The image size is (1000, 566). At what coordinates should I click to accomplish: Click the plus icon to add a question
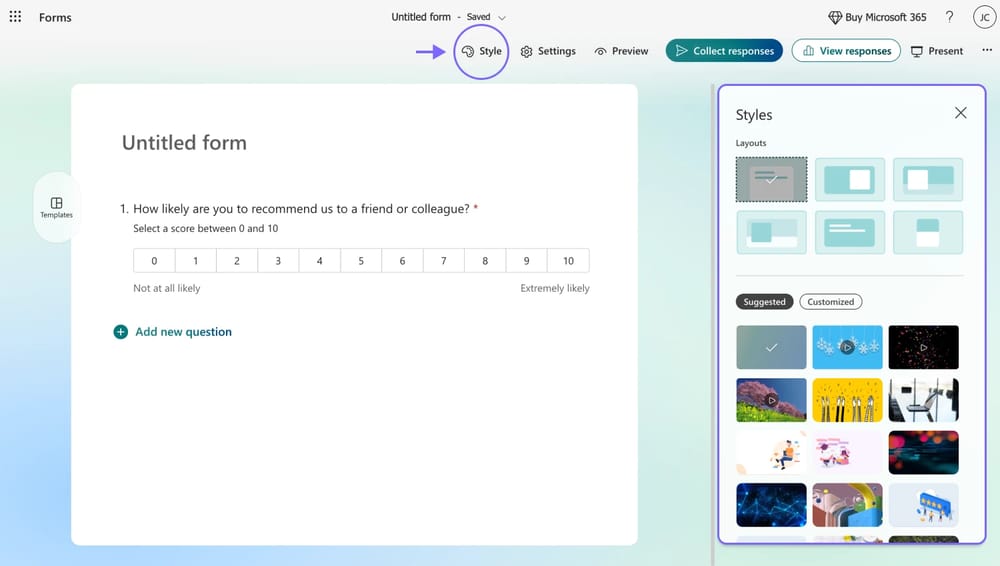pyautogui.click(x=121, y=332)
